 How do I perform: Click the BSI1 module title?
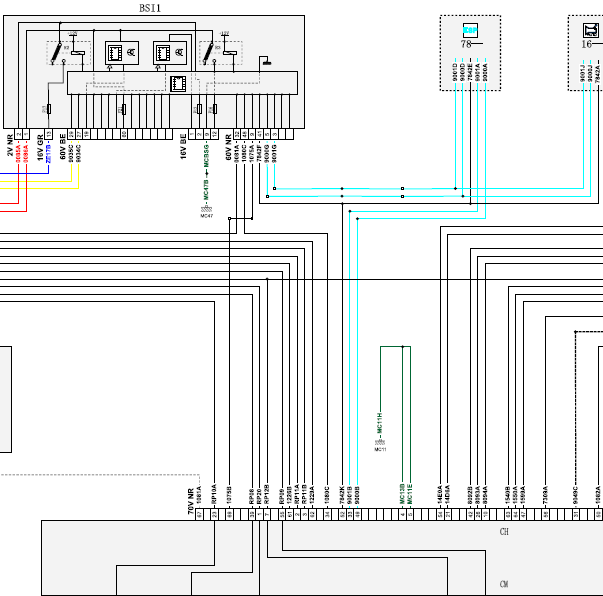150,8
